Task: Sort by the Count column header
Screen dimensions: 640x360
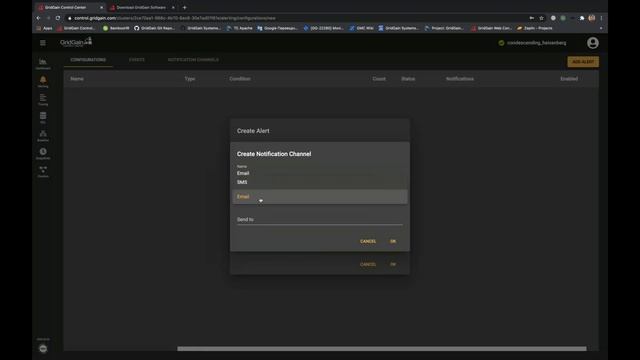Action: point(379,79)
